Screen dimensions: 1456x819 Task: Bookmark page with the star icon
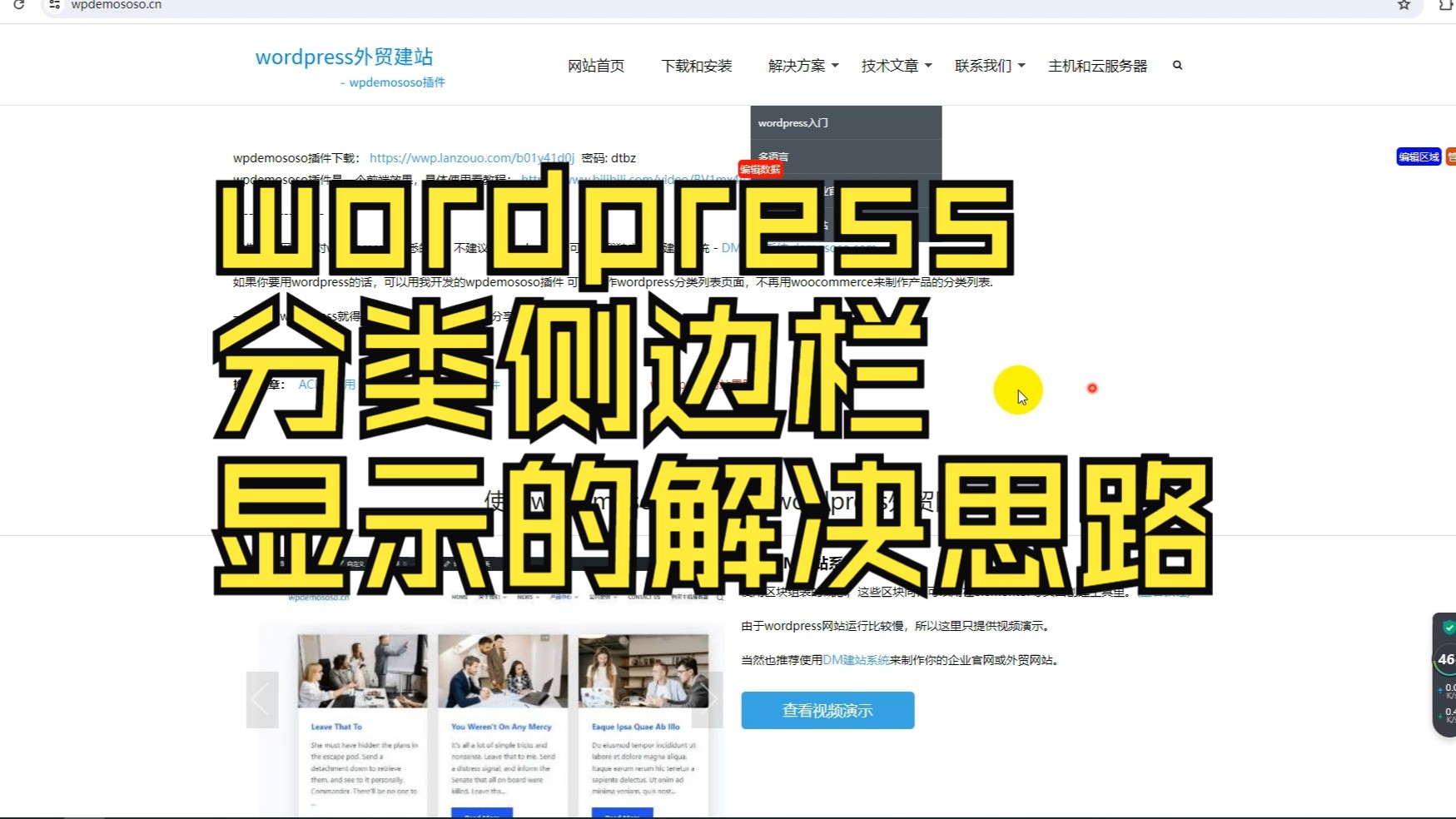point(1404,5)
